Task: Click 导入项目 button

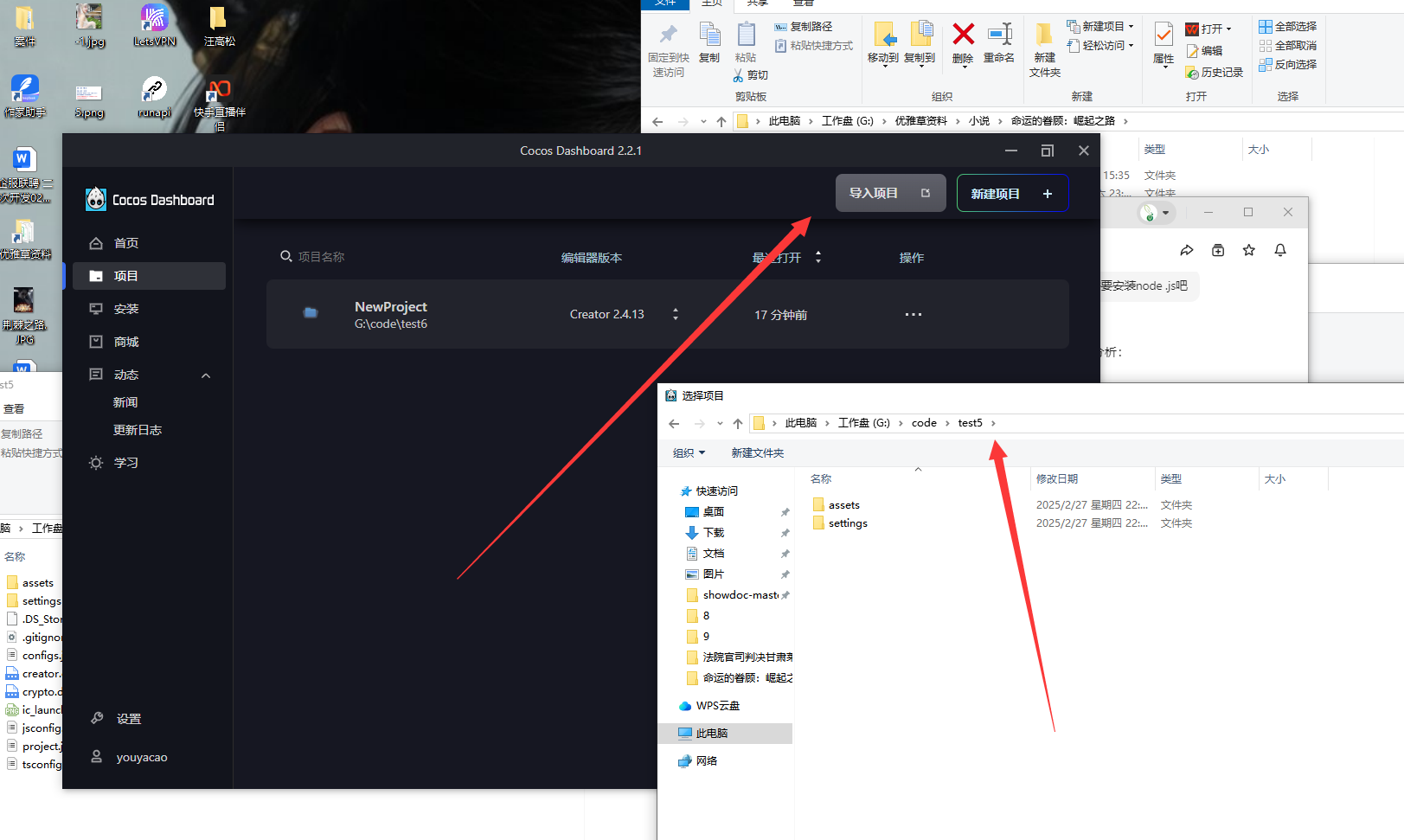Action: point(891,193)
